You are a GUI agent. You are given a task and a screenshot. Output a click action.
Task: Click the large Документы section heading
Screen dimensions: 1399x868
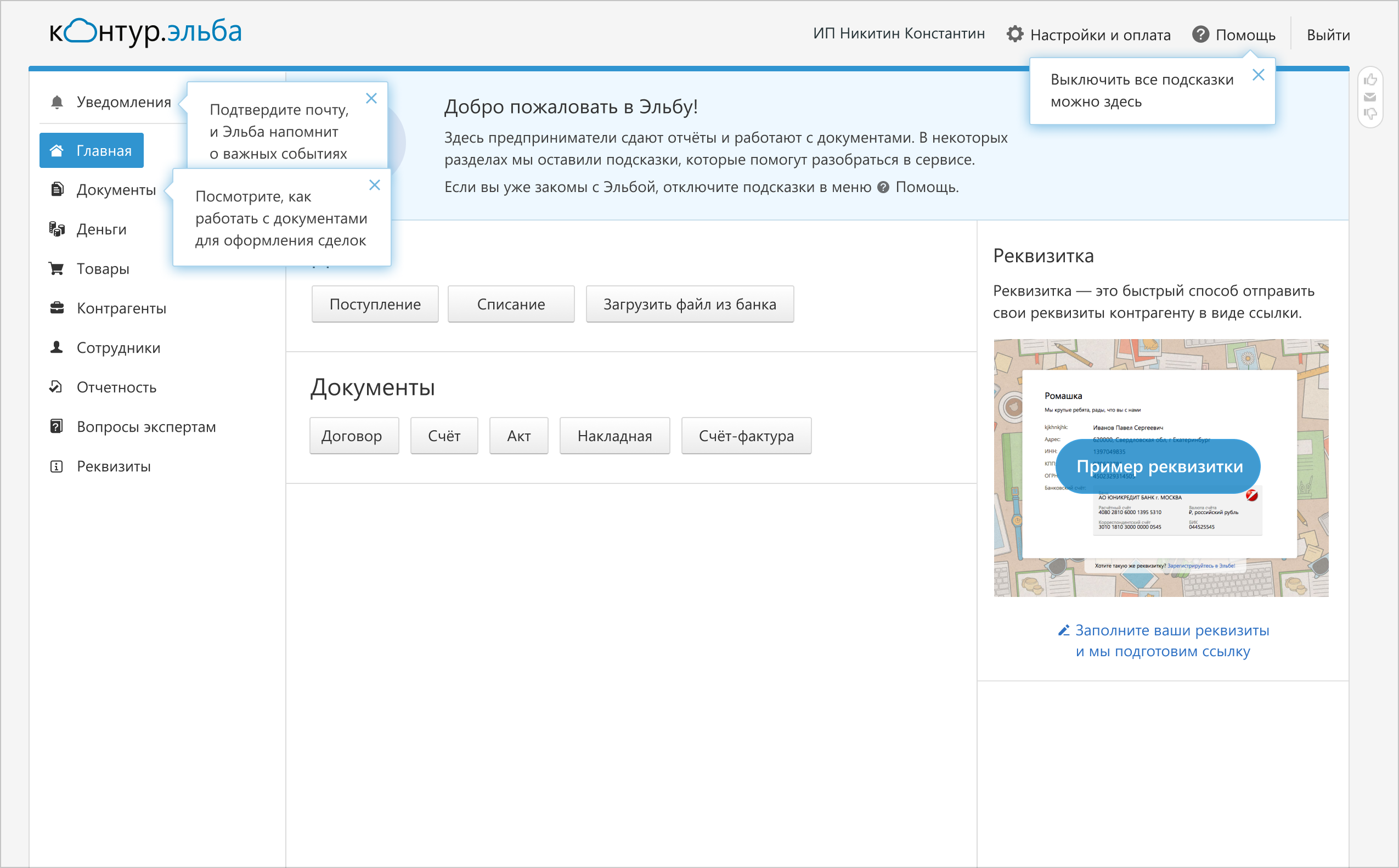(373, 387)
